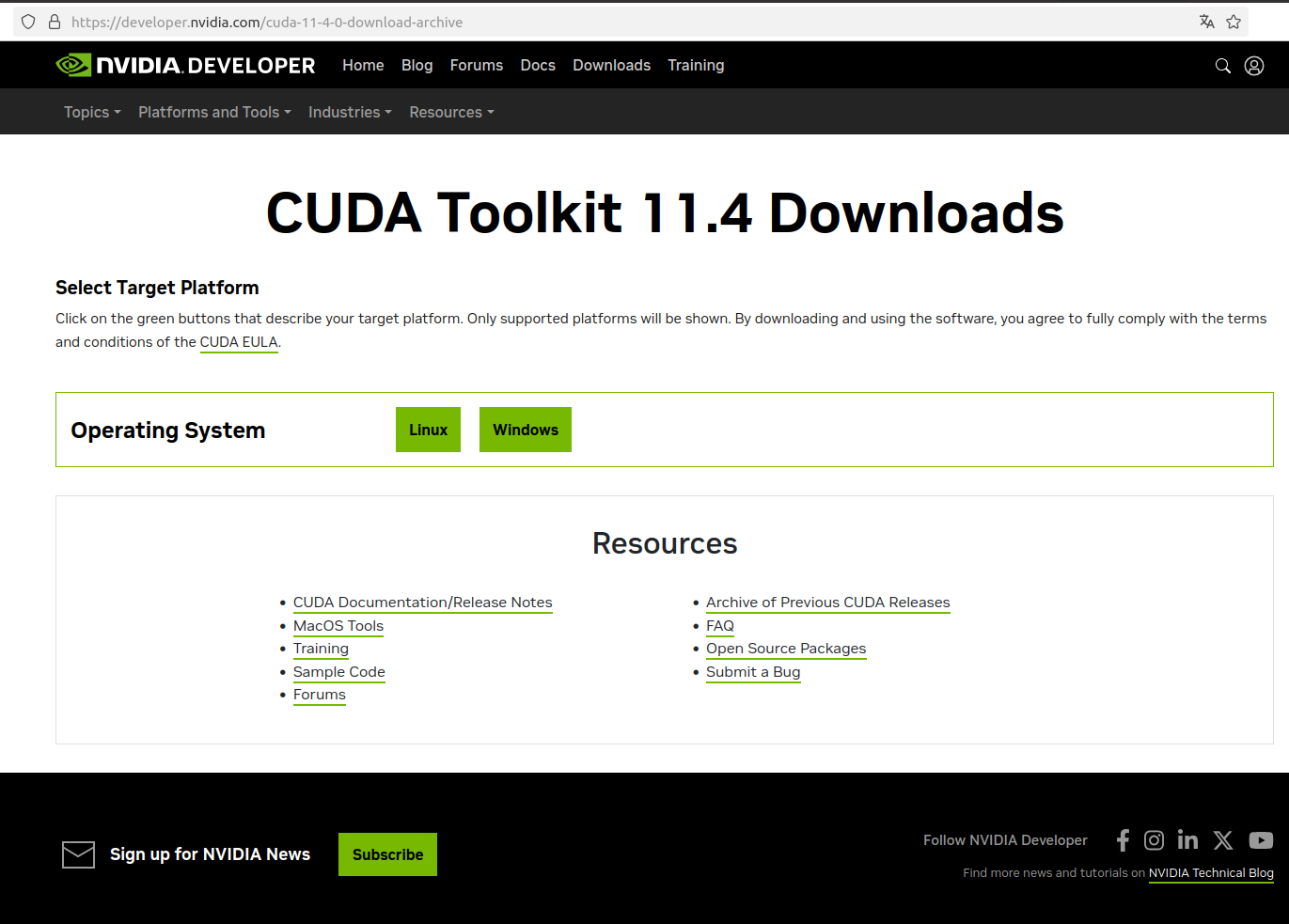
Task: Expand the Platforms and Tools dropdown
Action: pos(214,112)
